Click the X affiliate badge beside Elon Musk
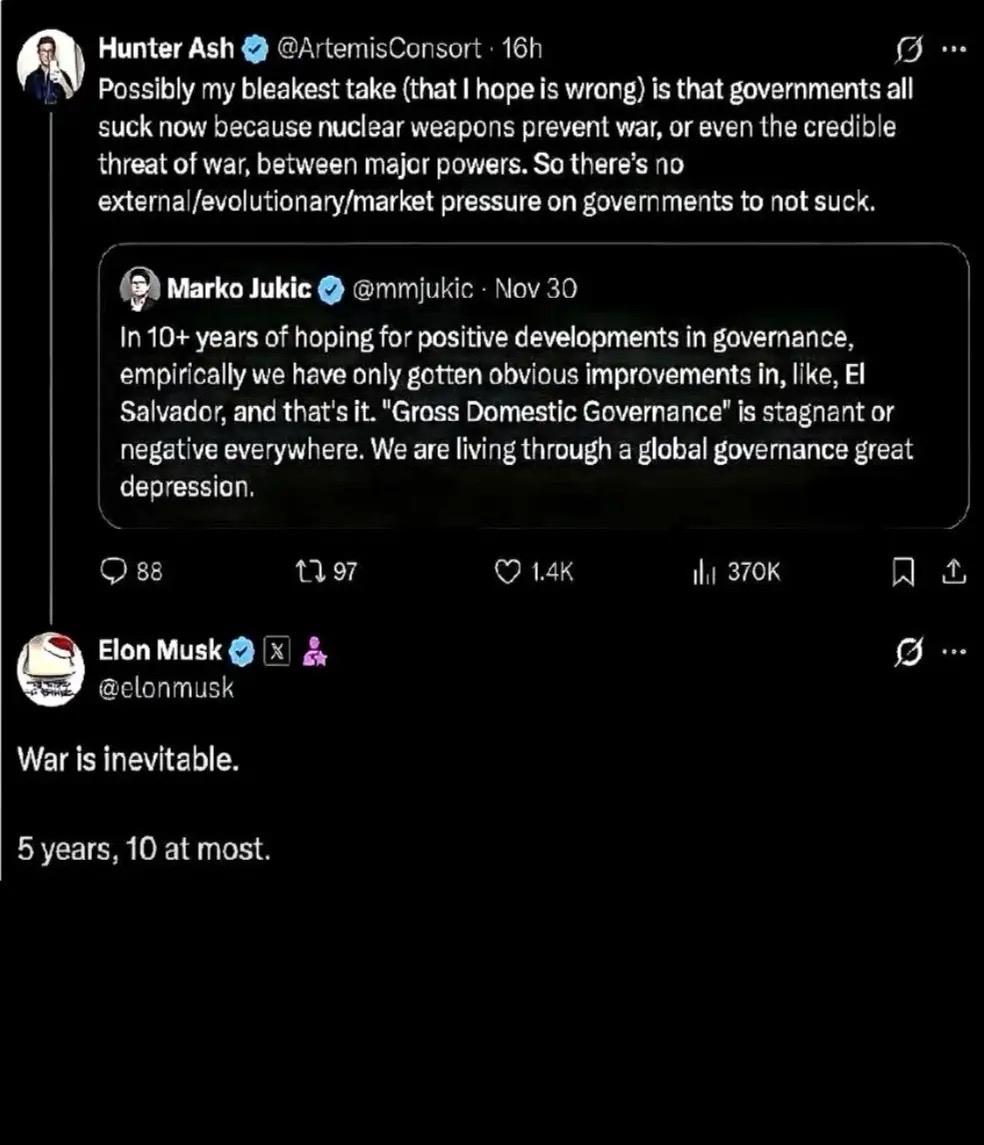 (279, 652)
